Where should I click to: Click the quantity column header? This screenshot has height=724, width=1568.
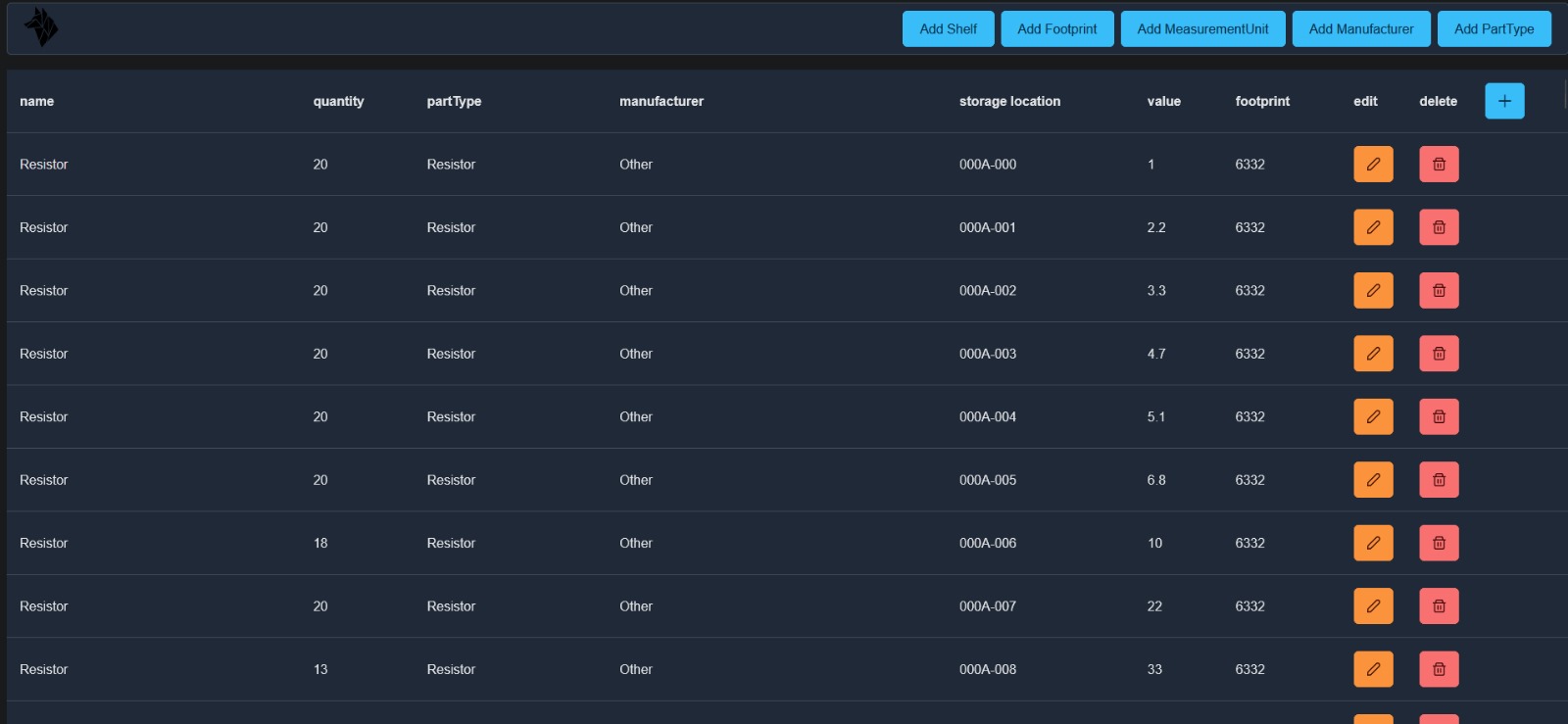[338, 101]
